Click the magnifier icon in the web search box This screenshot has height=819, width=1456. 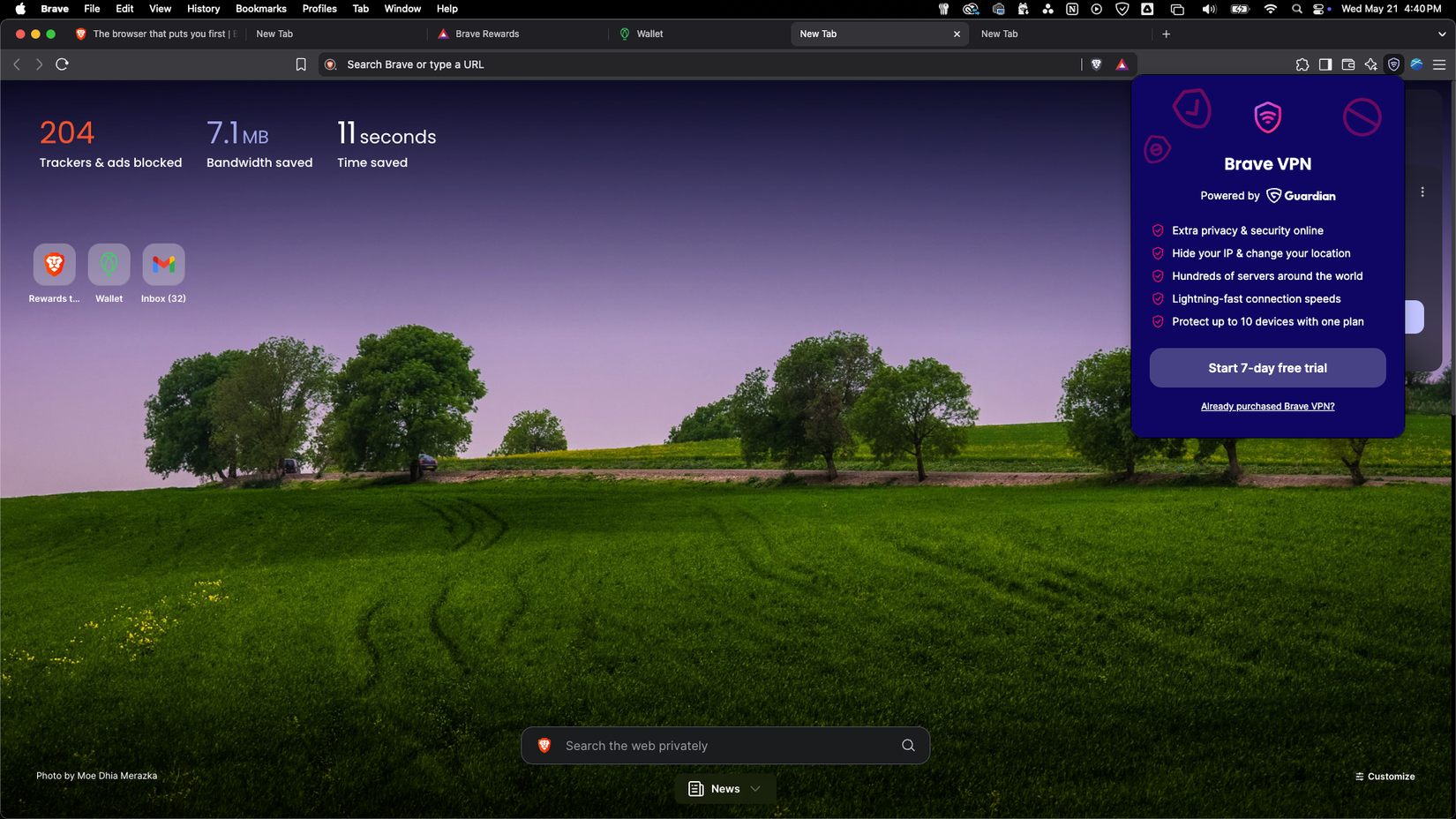pos(908,746)
